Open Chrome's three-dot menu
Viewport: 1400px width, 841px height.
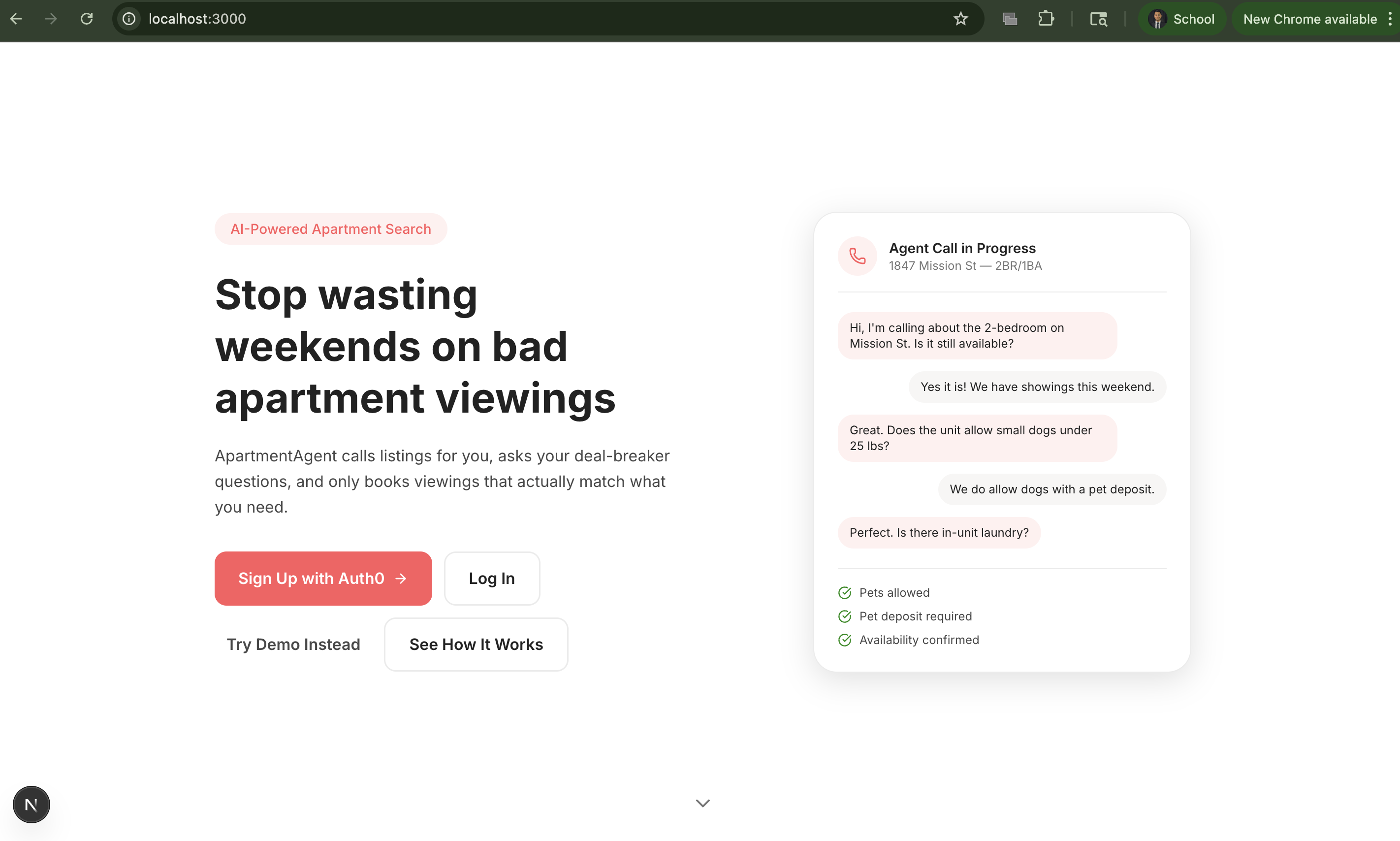coord(1390,19)
